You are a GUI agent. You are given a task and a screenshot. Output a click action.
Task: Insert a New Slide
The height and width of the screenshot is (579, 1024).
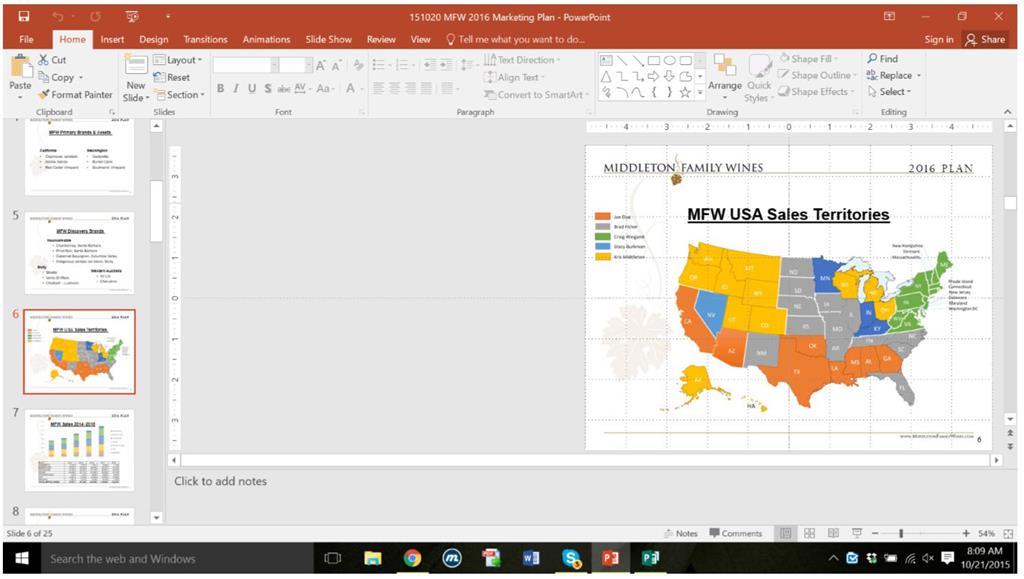pos(136,78)
